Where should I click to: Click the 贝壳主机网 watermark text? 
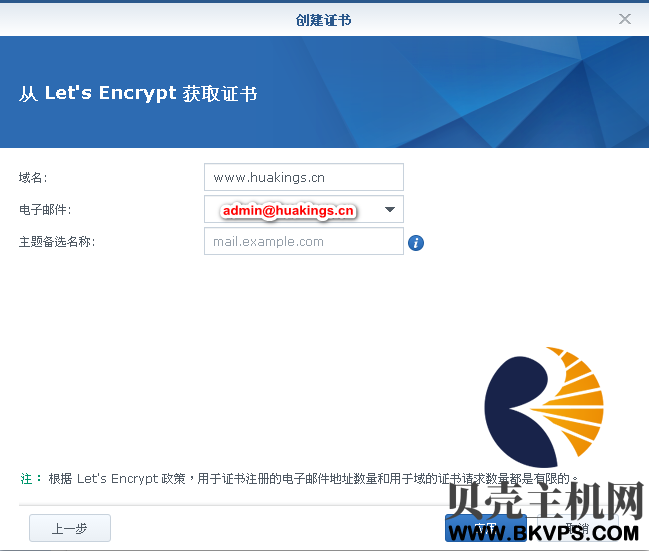[x=546, y=501]
